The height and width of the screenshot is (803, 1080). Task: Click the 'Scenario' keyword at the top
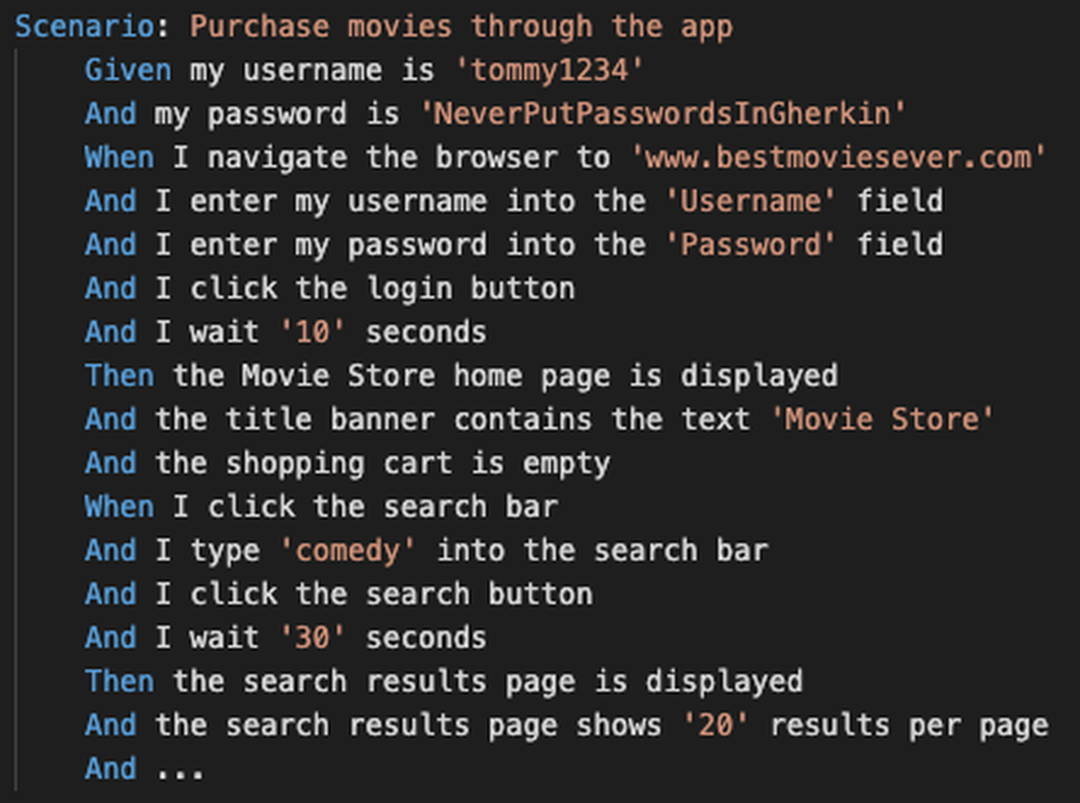click(84, 26)
